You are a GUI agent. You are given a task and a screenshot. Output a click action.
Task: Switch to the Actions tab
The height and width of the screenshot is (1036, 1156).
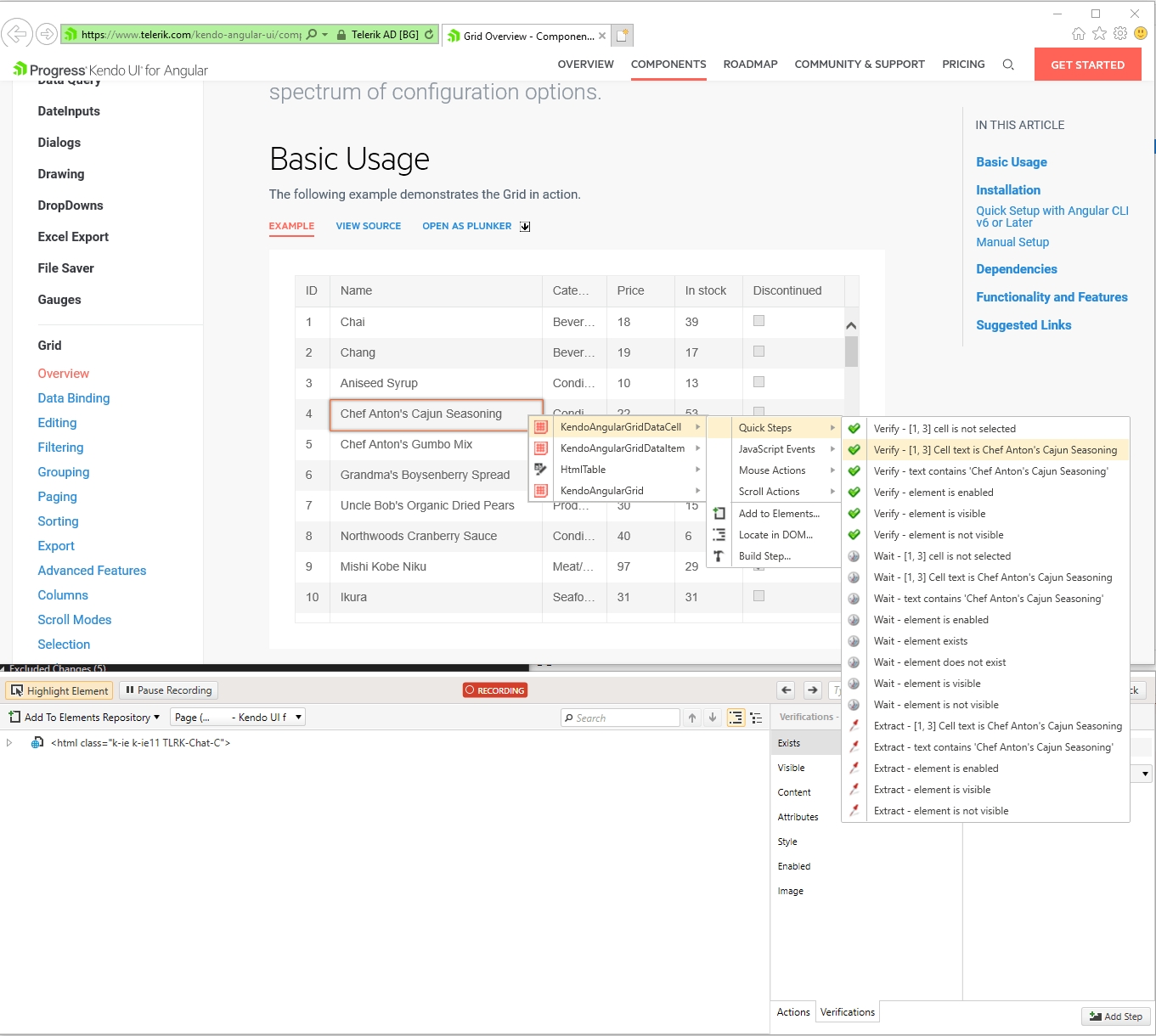click(x=793, y=1012)
